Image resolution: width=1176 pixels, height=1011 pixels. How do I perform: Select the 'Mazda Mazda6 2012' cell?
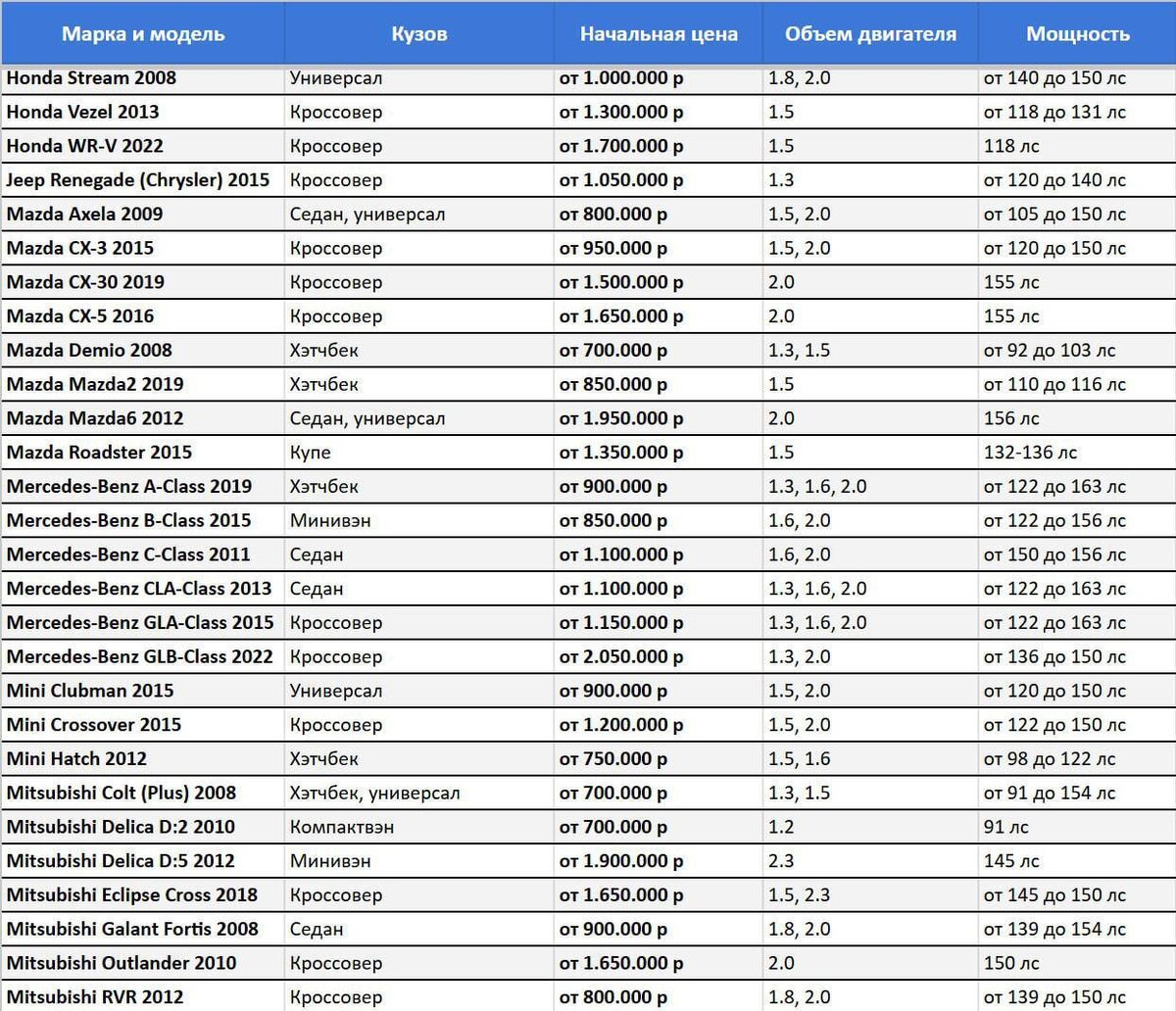(x=143, y=418)
